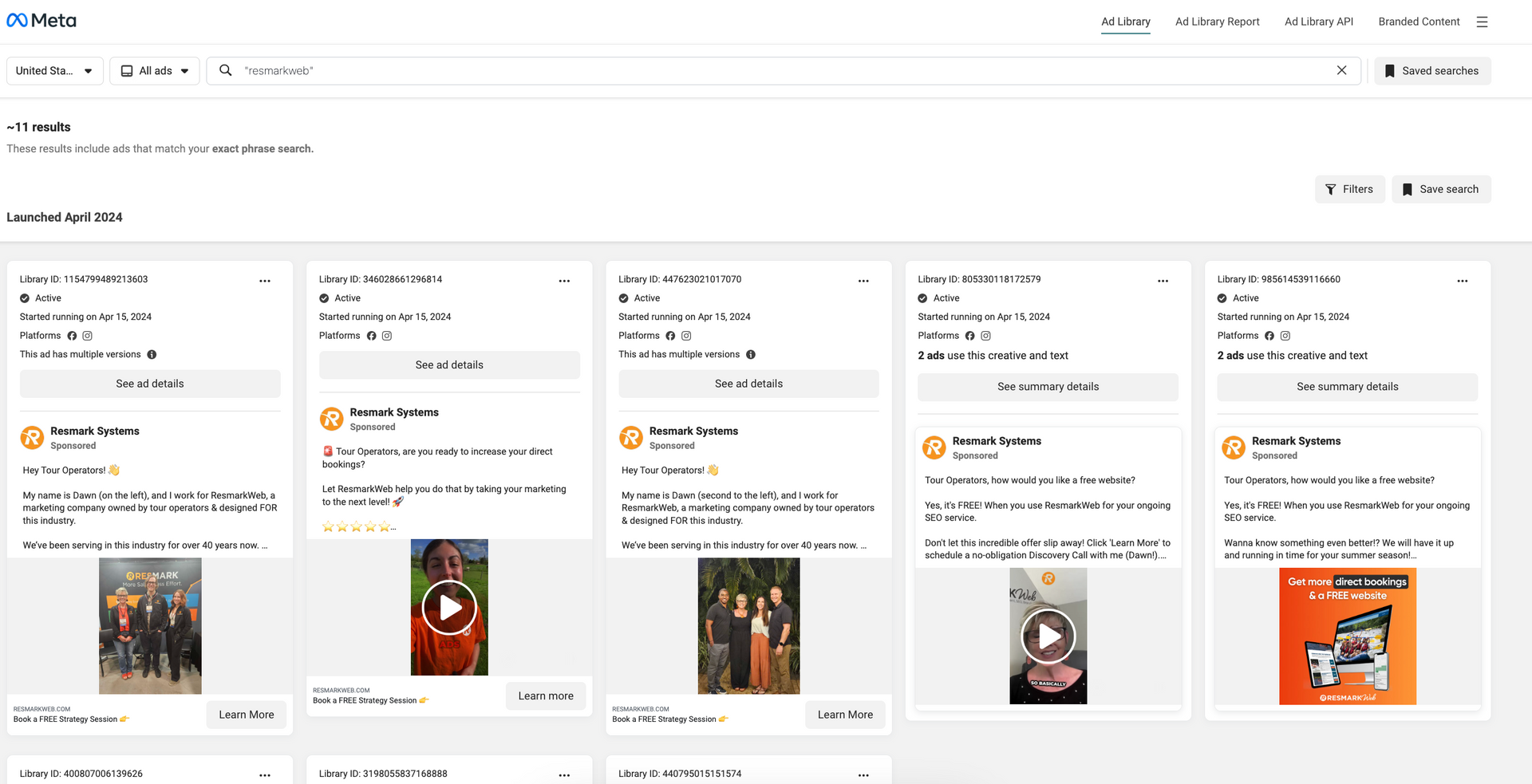Click Resmark Systems name in ad 346028661296814
Viewport: 1532px width, 784px height.
394,412
